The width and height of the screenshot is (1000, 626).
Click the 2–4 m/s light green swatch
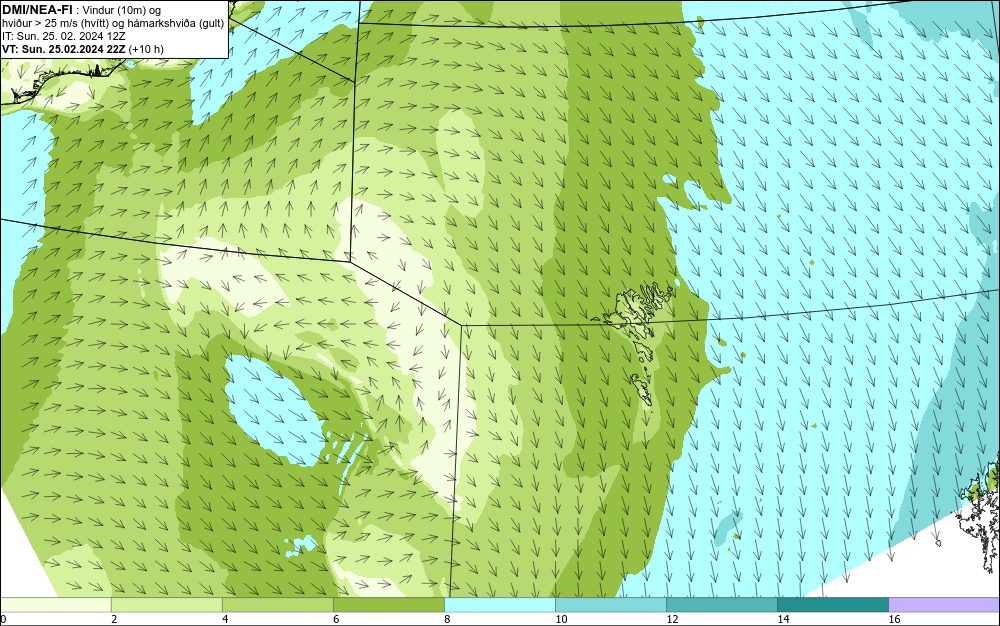[x=166, y=604]
